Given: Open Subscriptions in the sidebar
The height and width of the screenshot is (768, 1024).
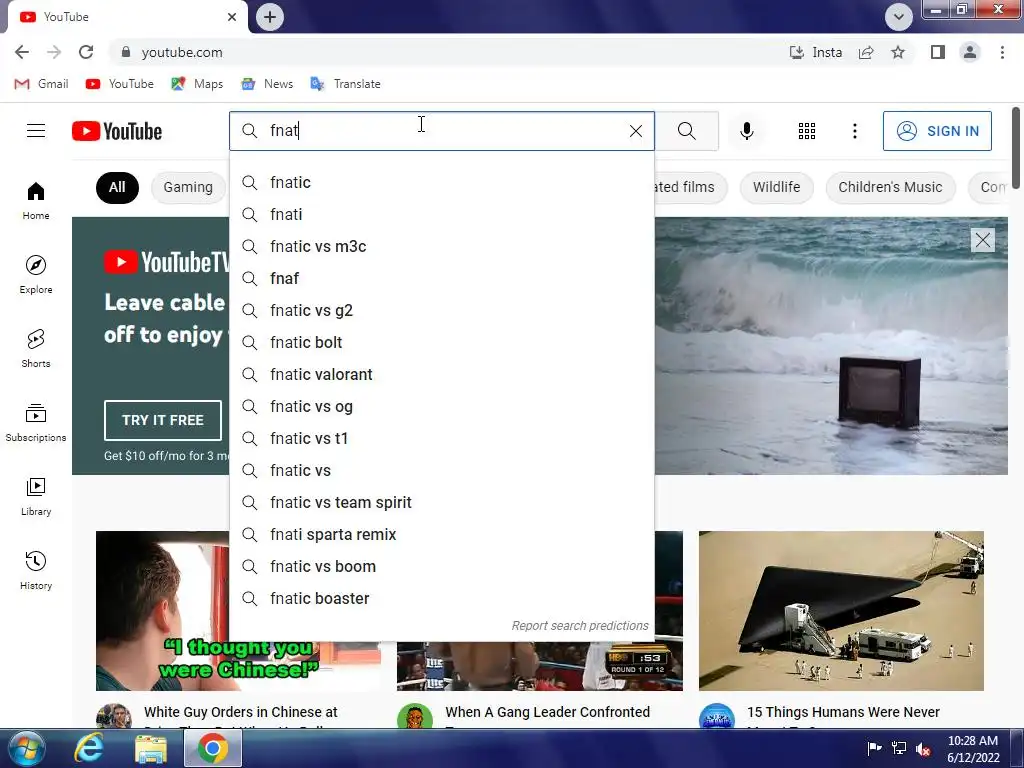Looking at the screenshot, I should (x=36, y=423).
